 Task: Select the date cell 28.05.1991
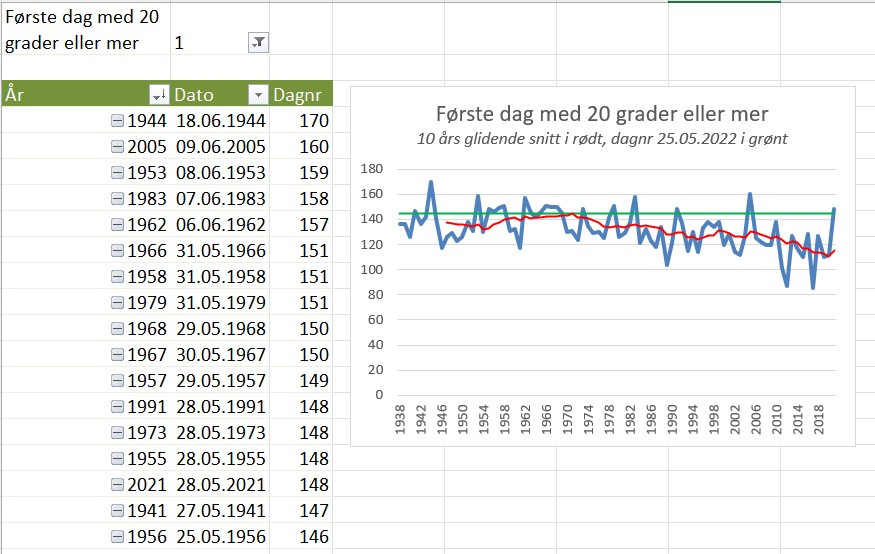pyautogui.click(x=220, y=407)
